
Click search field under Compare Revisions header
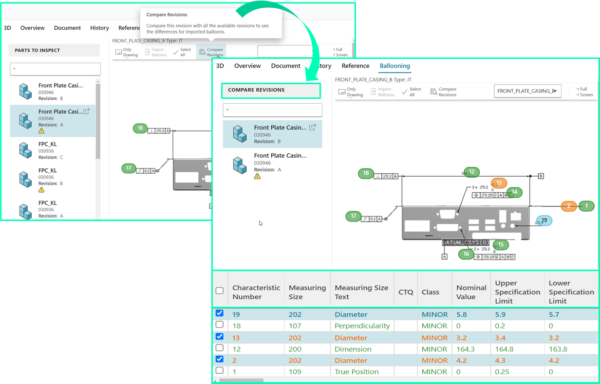[272, 110]
